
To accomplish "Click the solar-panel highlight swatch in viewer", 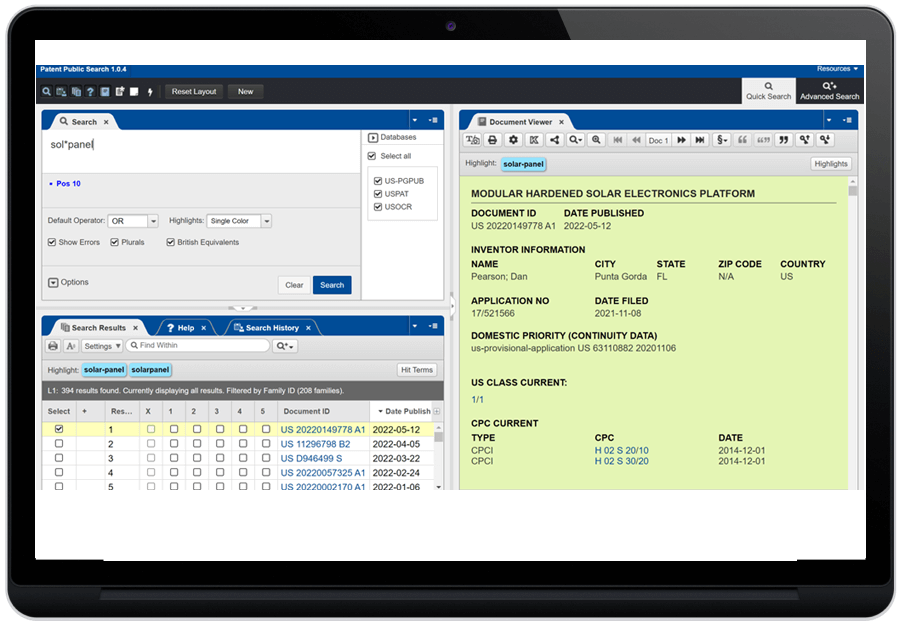I will pos(524,164).
